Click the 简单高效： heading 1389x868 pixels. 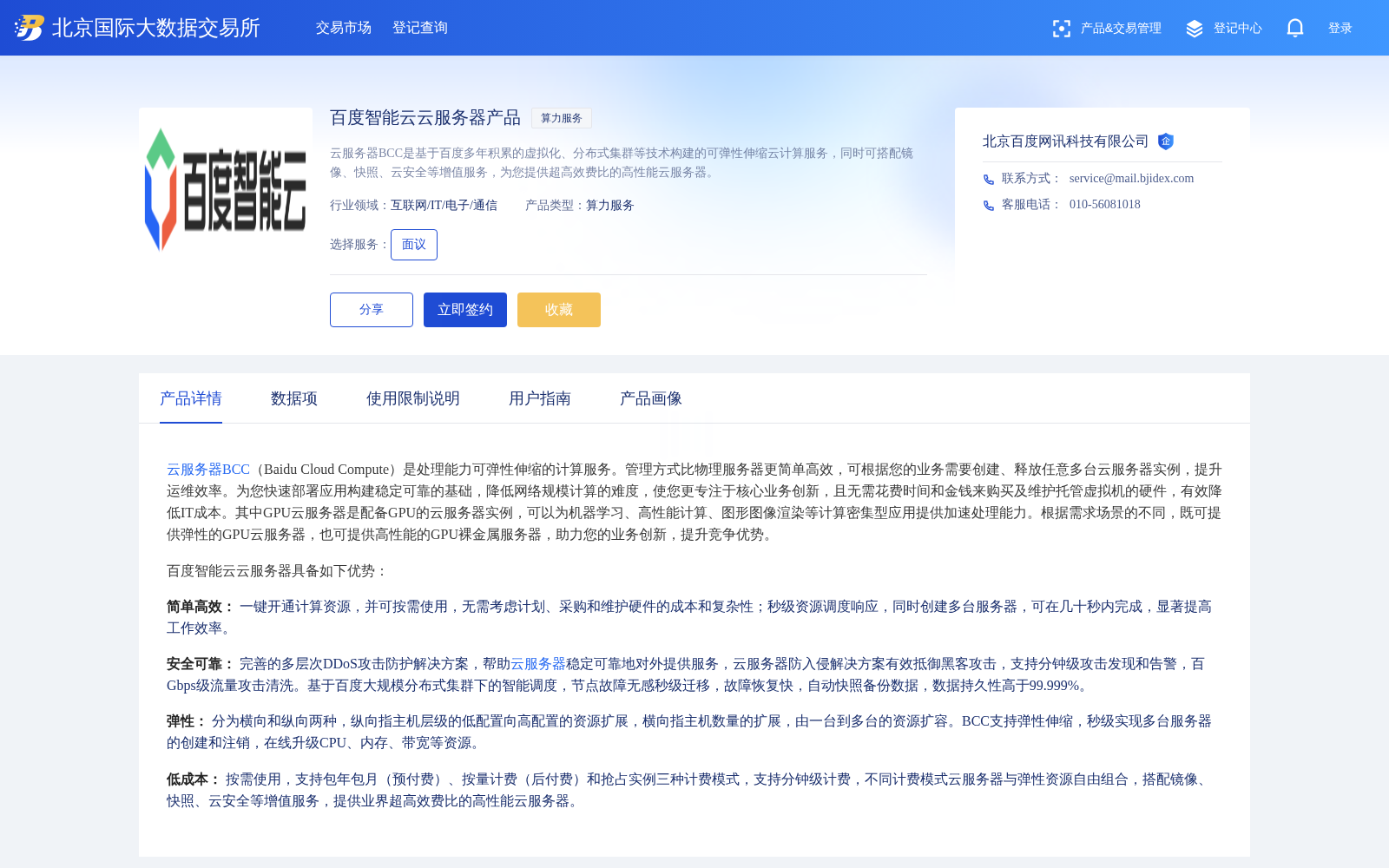(x=201, y=607)
